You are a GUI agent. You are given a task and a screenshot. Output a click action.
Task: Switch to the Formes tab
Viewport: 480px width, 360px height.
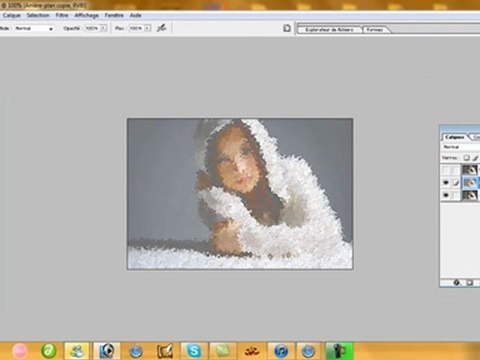(x=374, y=30)
